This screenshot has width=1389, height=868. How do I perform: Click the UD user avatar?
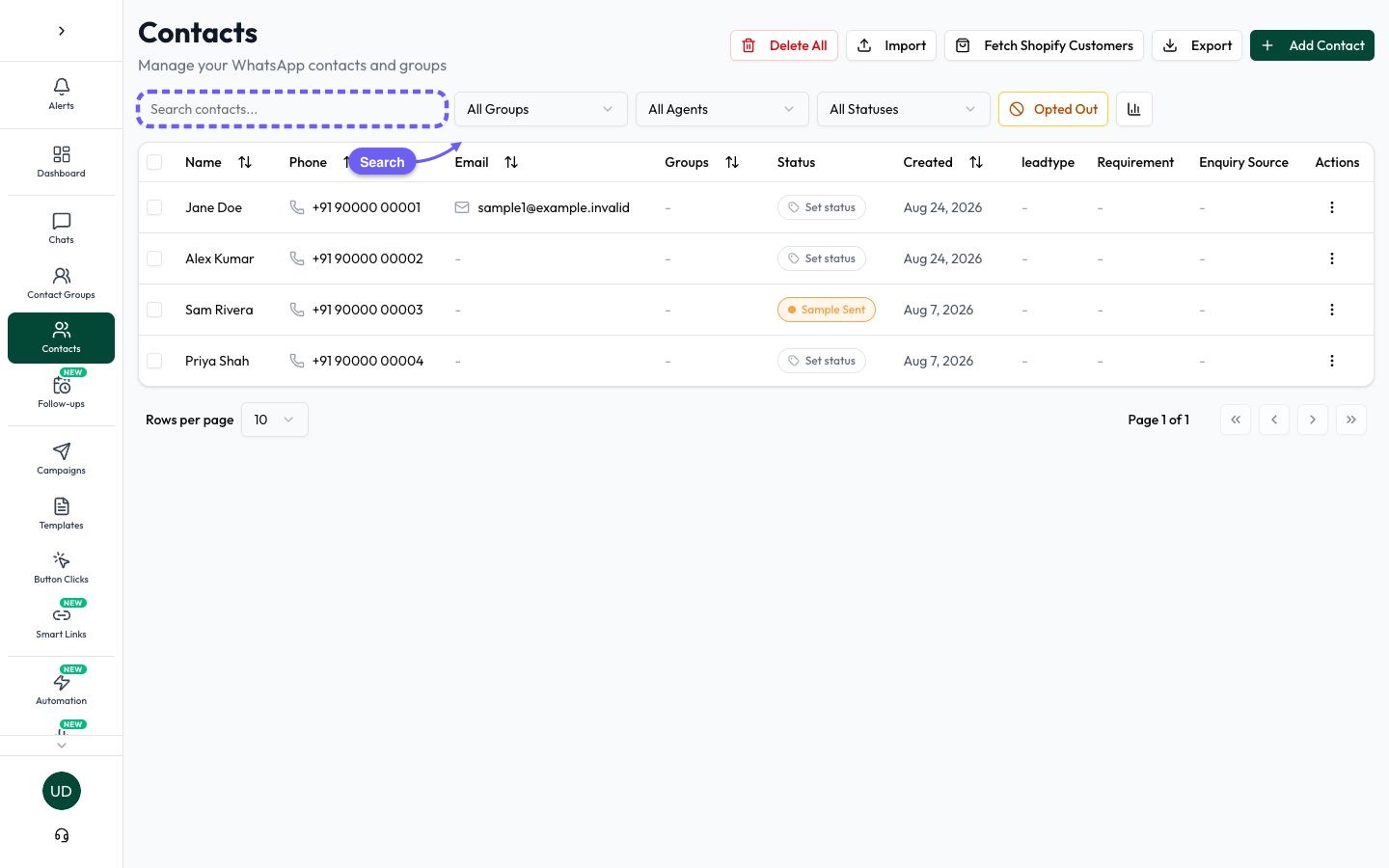pyautogui.click(x=61, y=791)
